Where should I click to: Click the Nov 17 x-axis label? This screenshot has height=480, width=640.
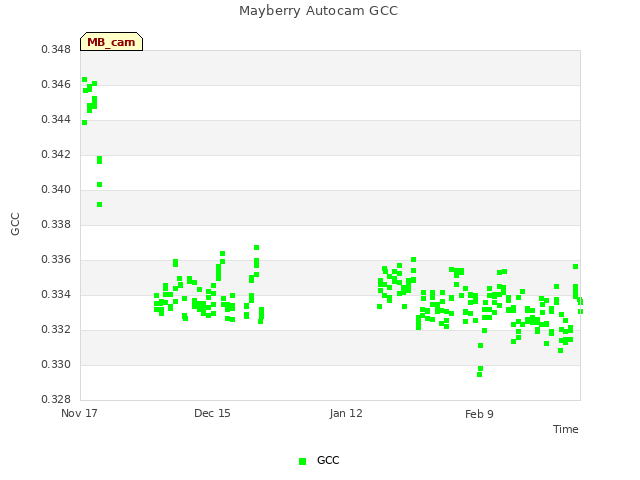pyautogui.click(x=79, y=413)
